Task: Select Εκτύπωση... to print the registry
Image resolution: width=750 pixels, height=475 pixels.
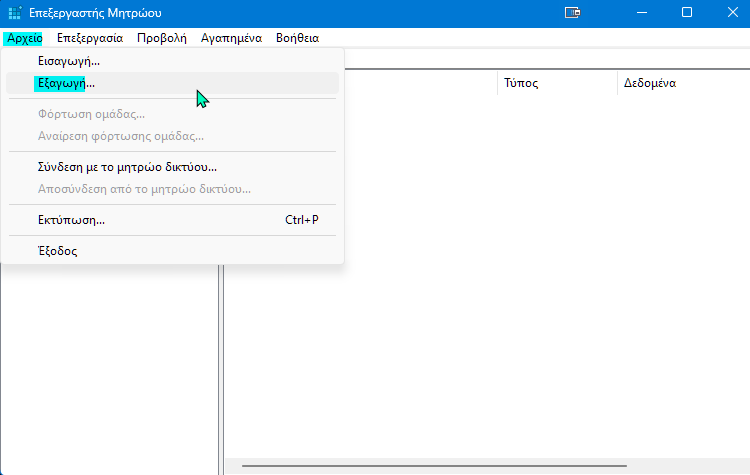Action: [71, 220]
